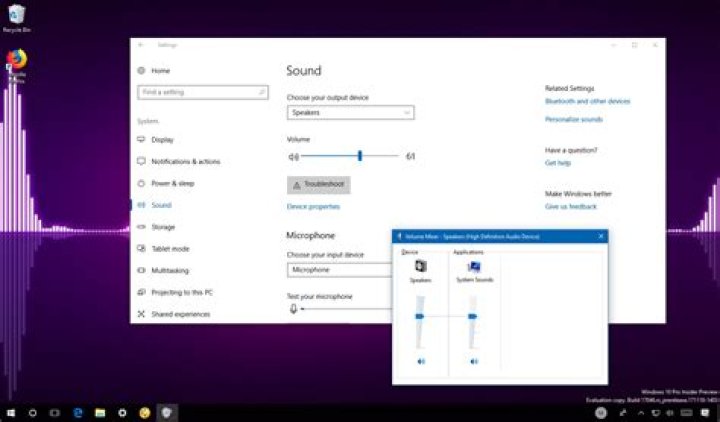
Task: Open Task View on the taskbar
Action: [x=55, y=413]
